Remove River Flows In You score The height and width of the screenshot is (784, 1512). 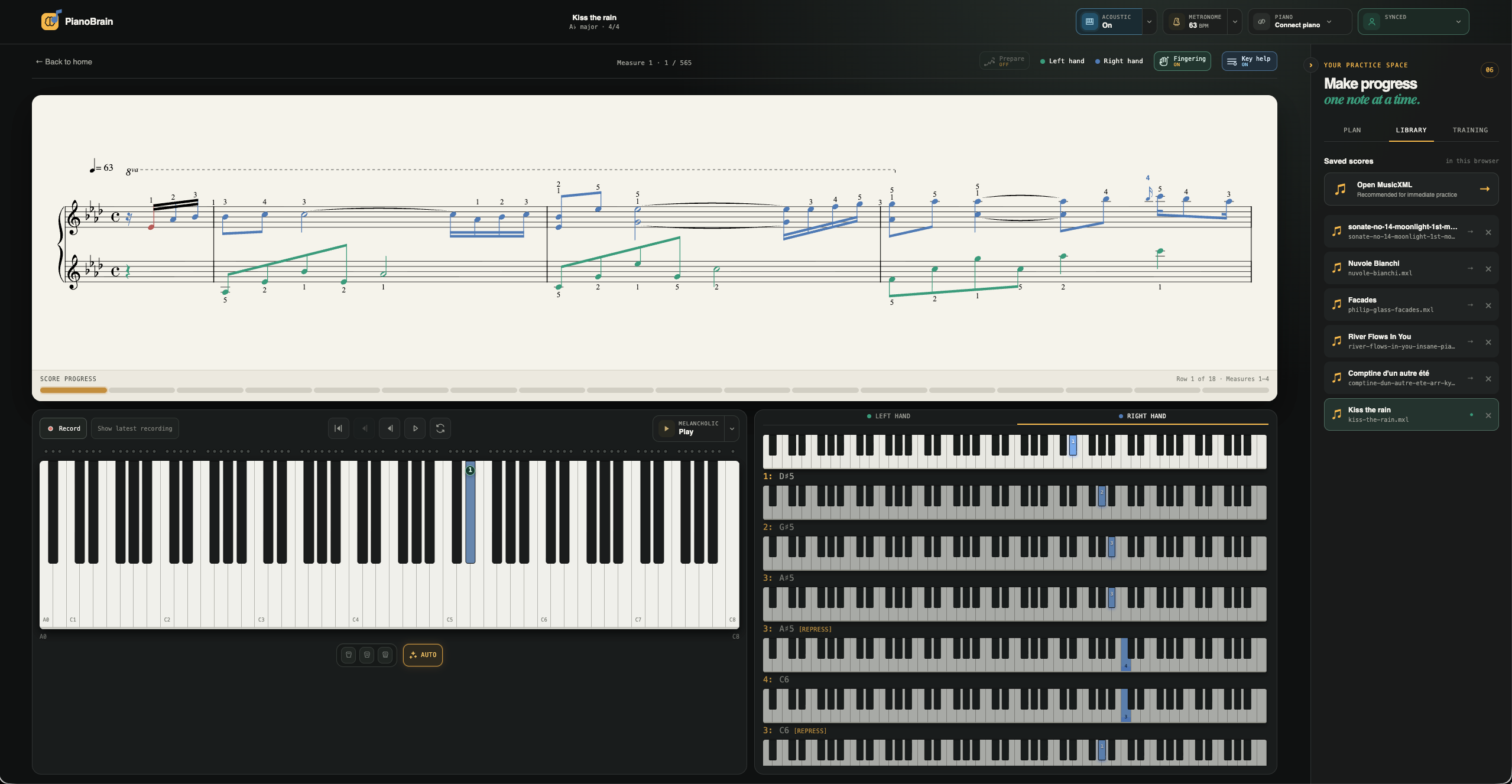click(x=1488, y=342)
